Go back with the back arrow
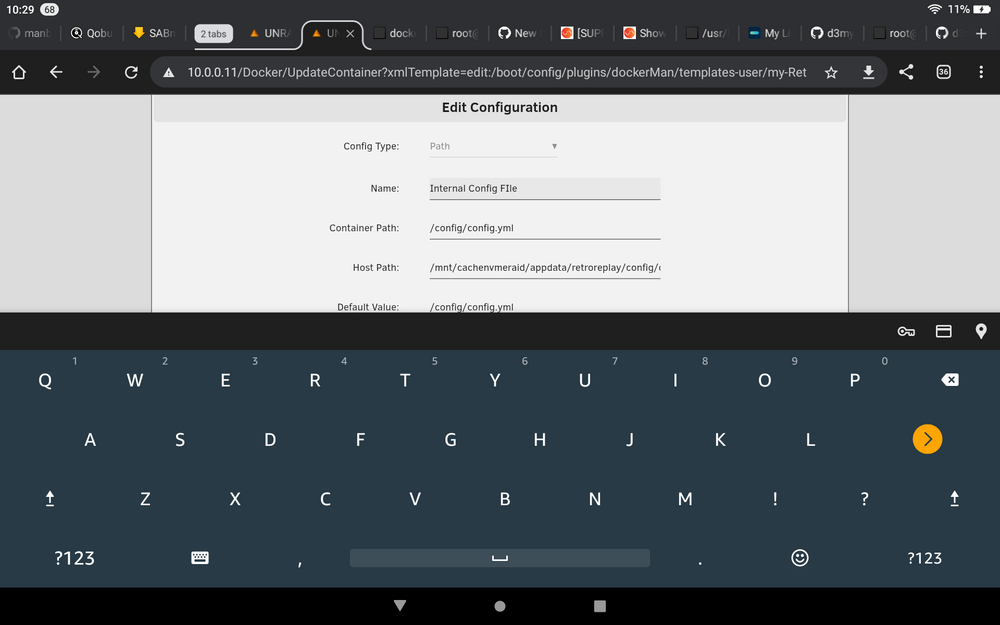Viewport: 1000px width, 625px height. pyautogui.click(x=56, y=72)
